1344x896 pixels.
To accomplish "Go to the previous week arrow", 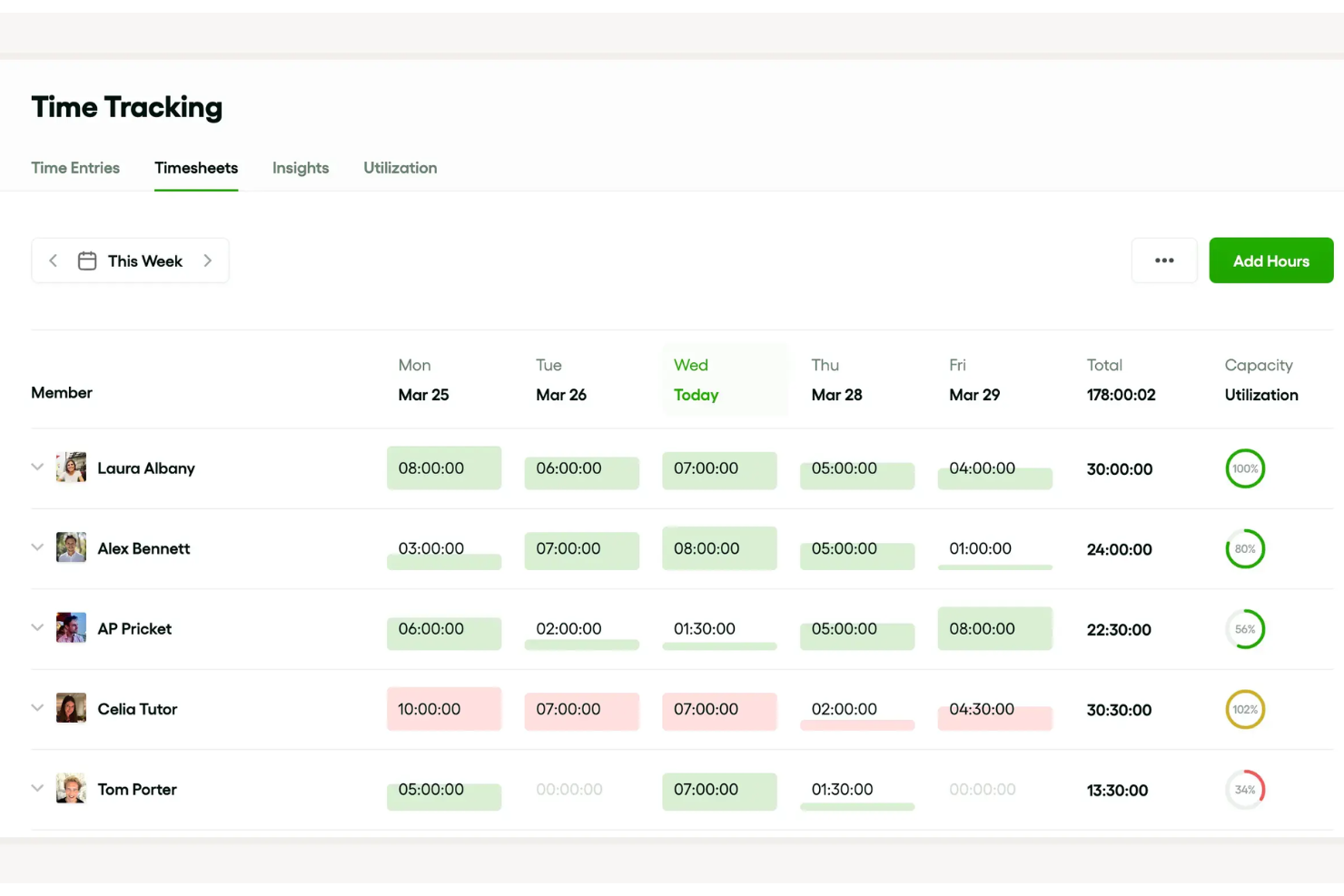I will [54, 261].
